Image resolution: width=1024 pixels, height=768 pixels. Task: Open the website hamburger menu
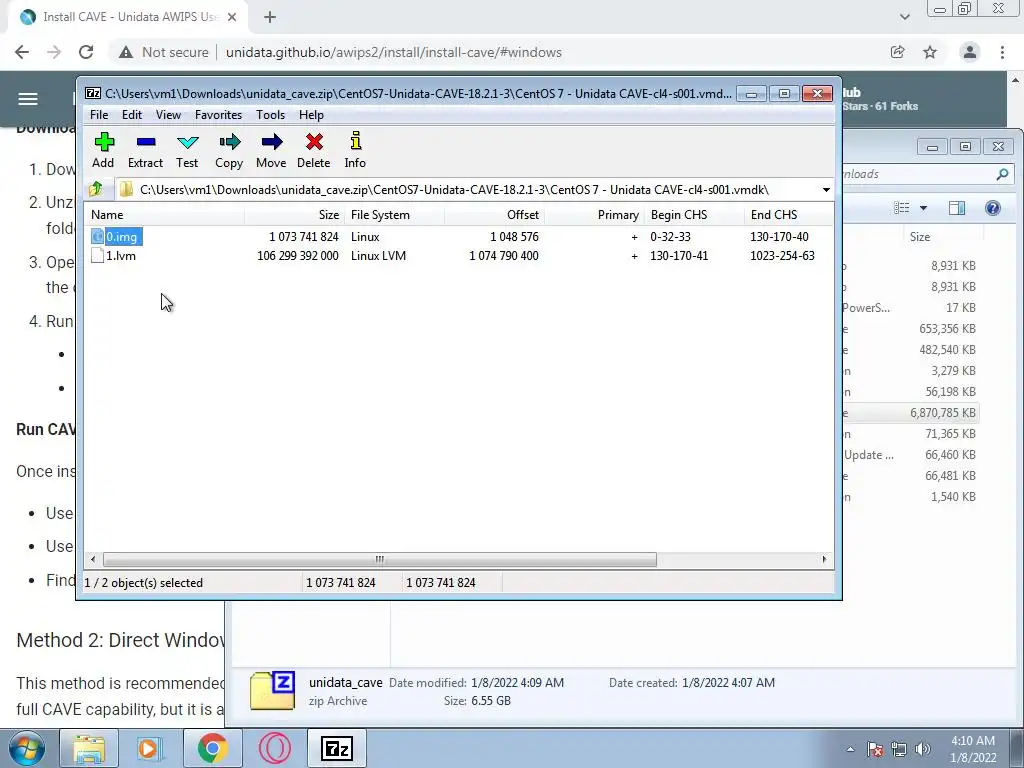pos(27,99)
